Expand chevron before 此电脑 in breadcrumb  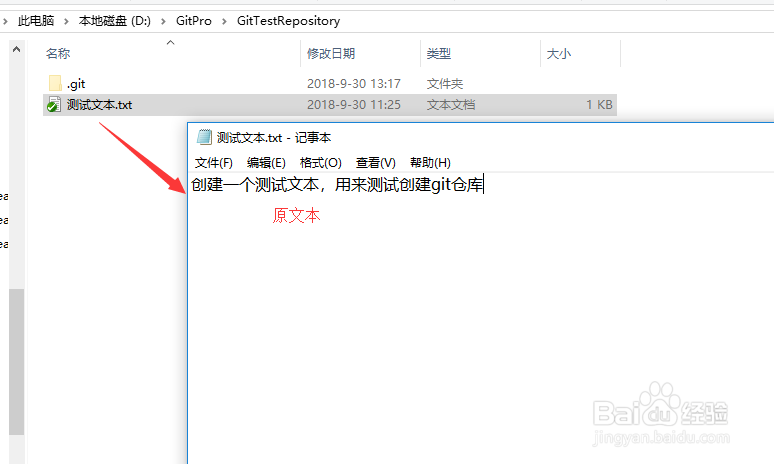click(5, 21)
